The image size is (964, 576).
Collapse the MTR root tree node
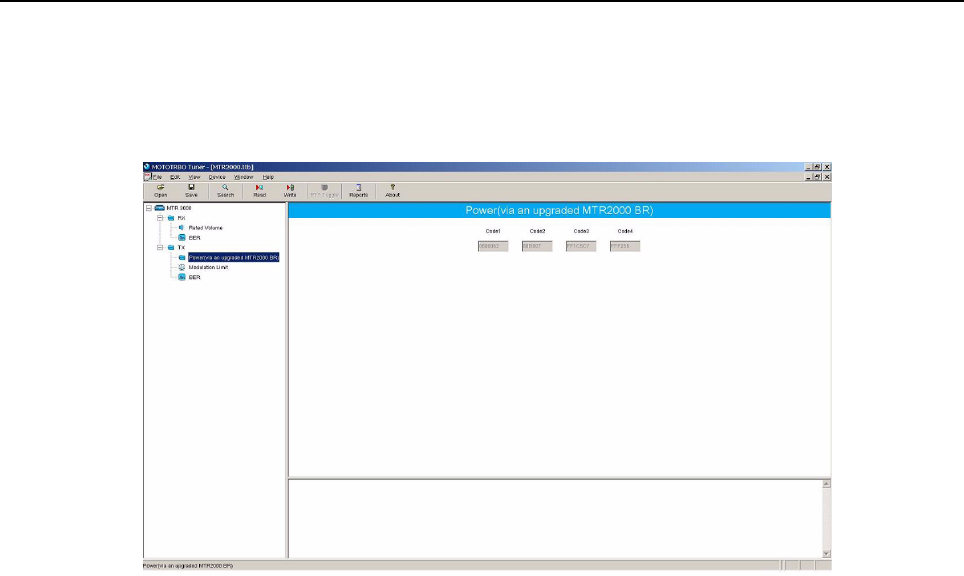pyautogui.click(x=149, y=208)
